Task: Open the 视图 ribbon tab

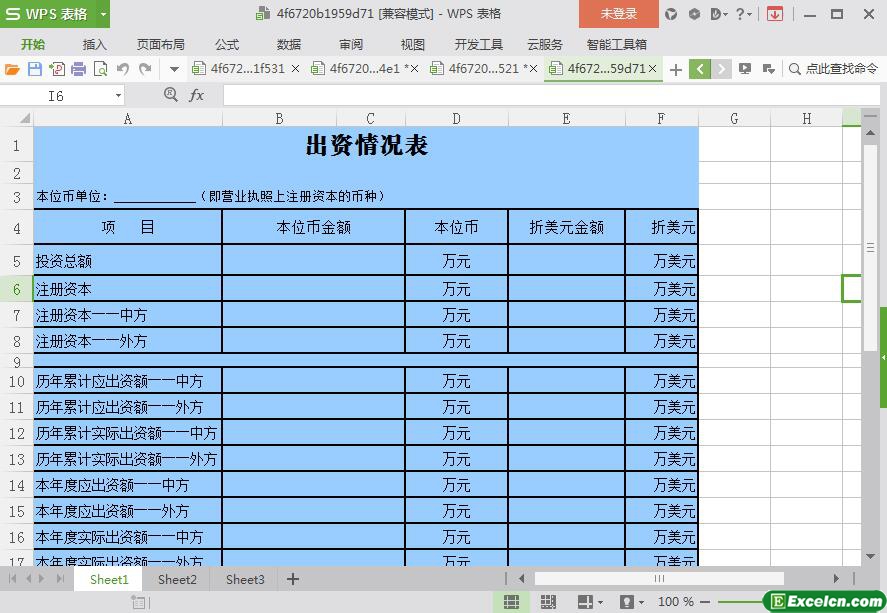Action: (x=412, y=45)
